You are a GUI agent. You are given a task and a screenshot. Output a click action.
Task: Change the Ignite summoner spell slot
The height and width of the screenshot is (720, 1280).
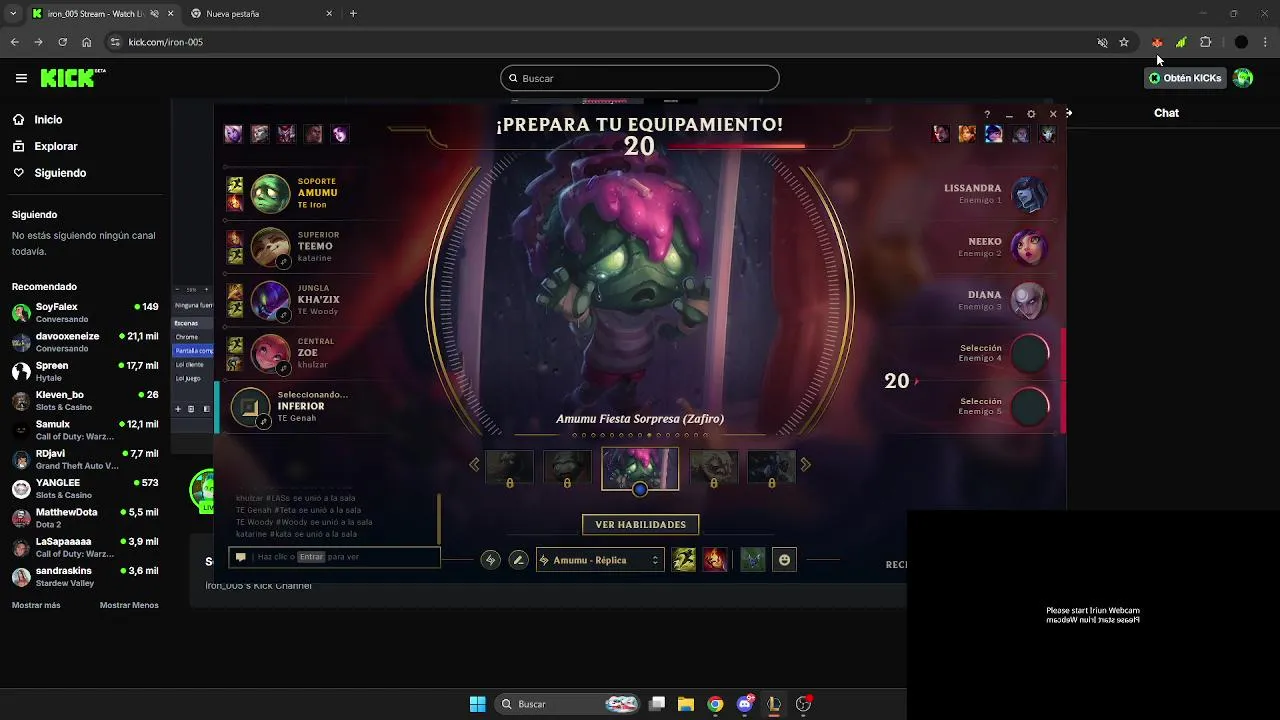click(x=714, y=560)
